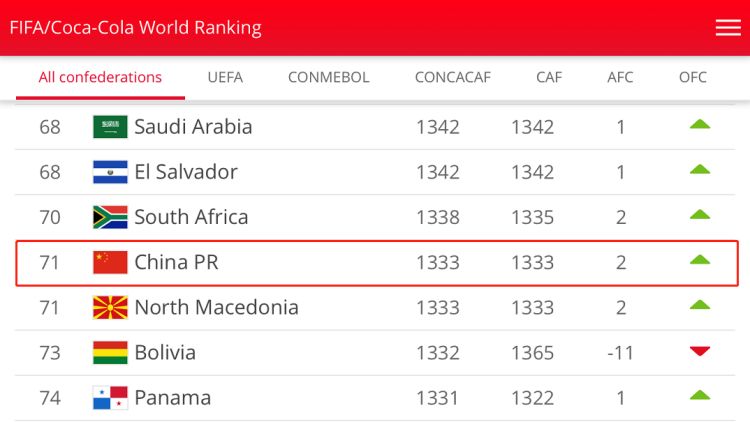Select the All confederations tab
This screenshot has width=750, height=422.
tap(100, 77)
